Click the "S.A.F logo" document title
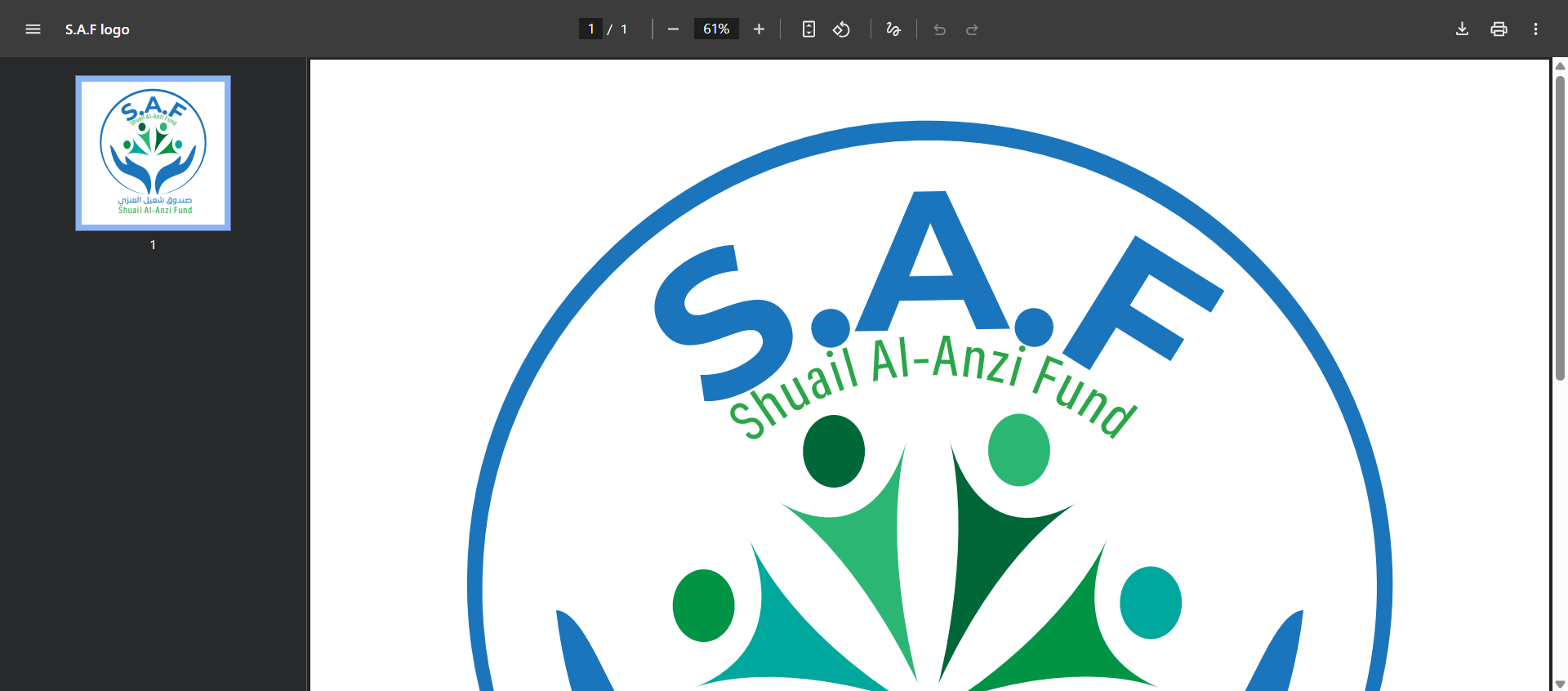The height and width of the screenshot is (691, 1568). pyautogui.click(x=97, y=29)
